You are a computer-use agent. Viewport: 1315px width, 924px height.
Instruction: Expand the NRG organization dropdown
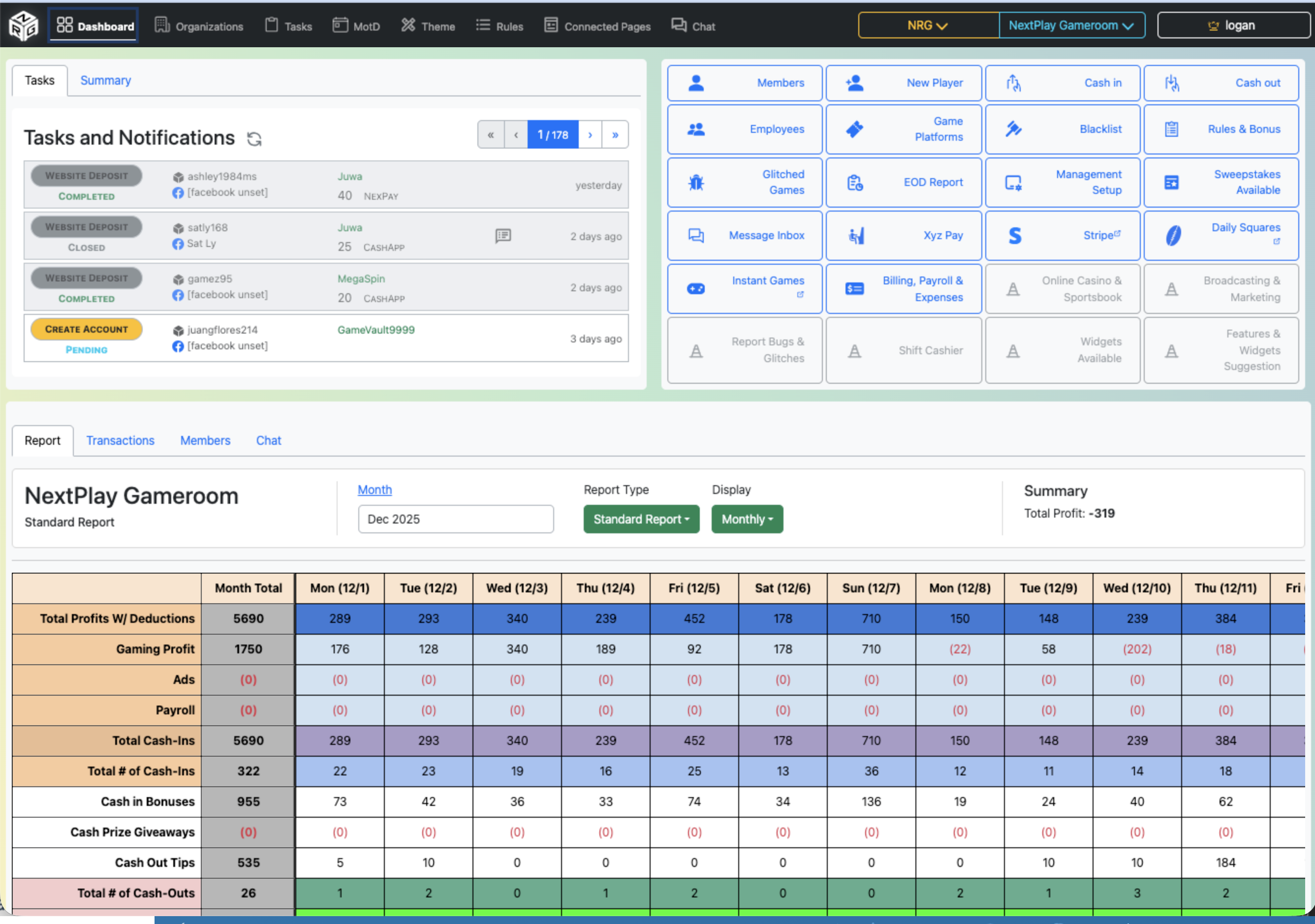pos(928,25)
